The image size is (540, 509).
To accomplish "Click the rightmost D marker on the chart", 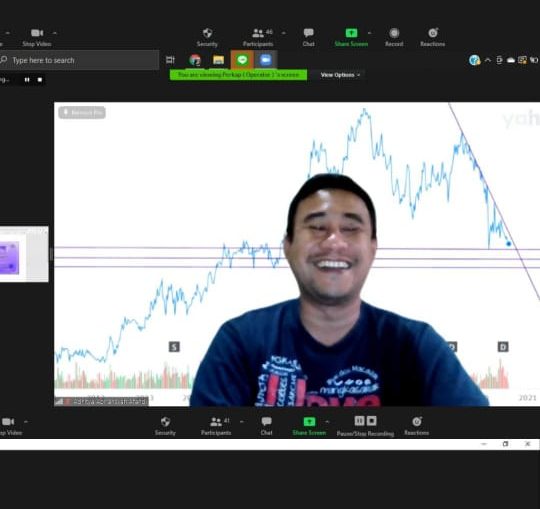I will coord(503,347).
